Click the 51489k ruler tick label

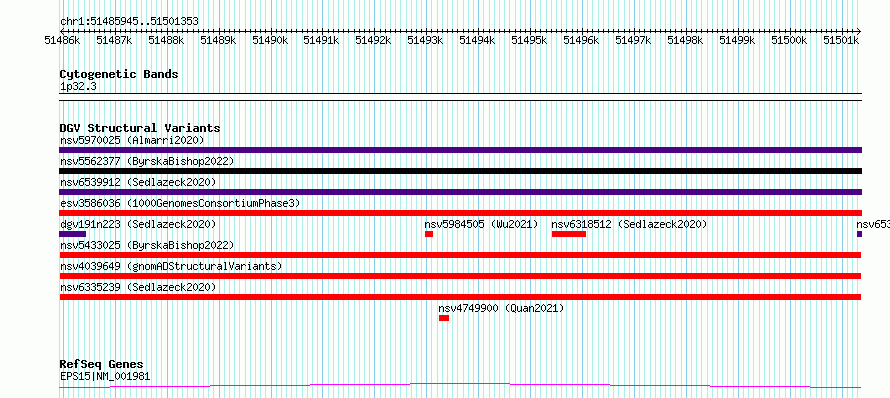(219, 40)
